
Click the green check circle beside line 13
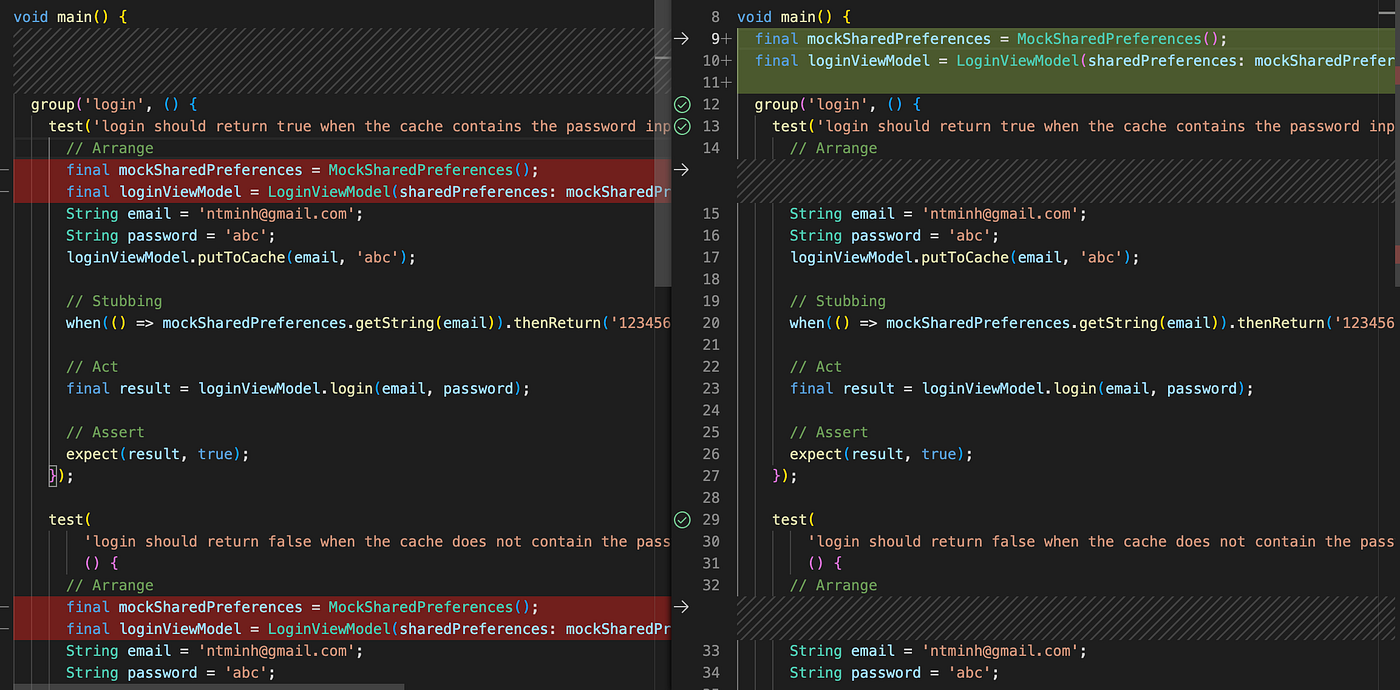click(x=682, y=126)
